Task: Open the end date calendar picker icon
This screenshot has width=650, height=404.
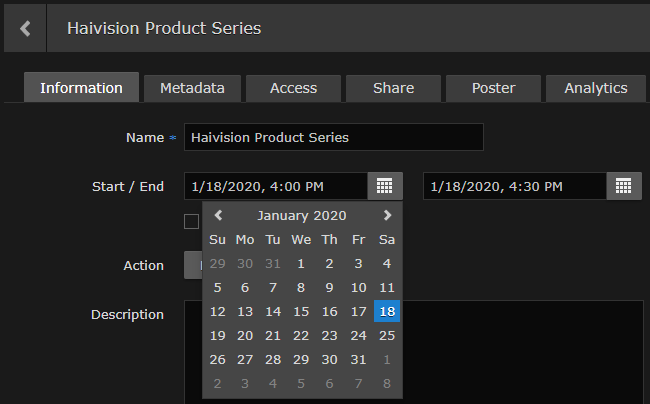Action: 623,186
